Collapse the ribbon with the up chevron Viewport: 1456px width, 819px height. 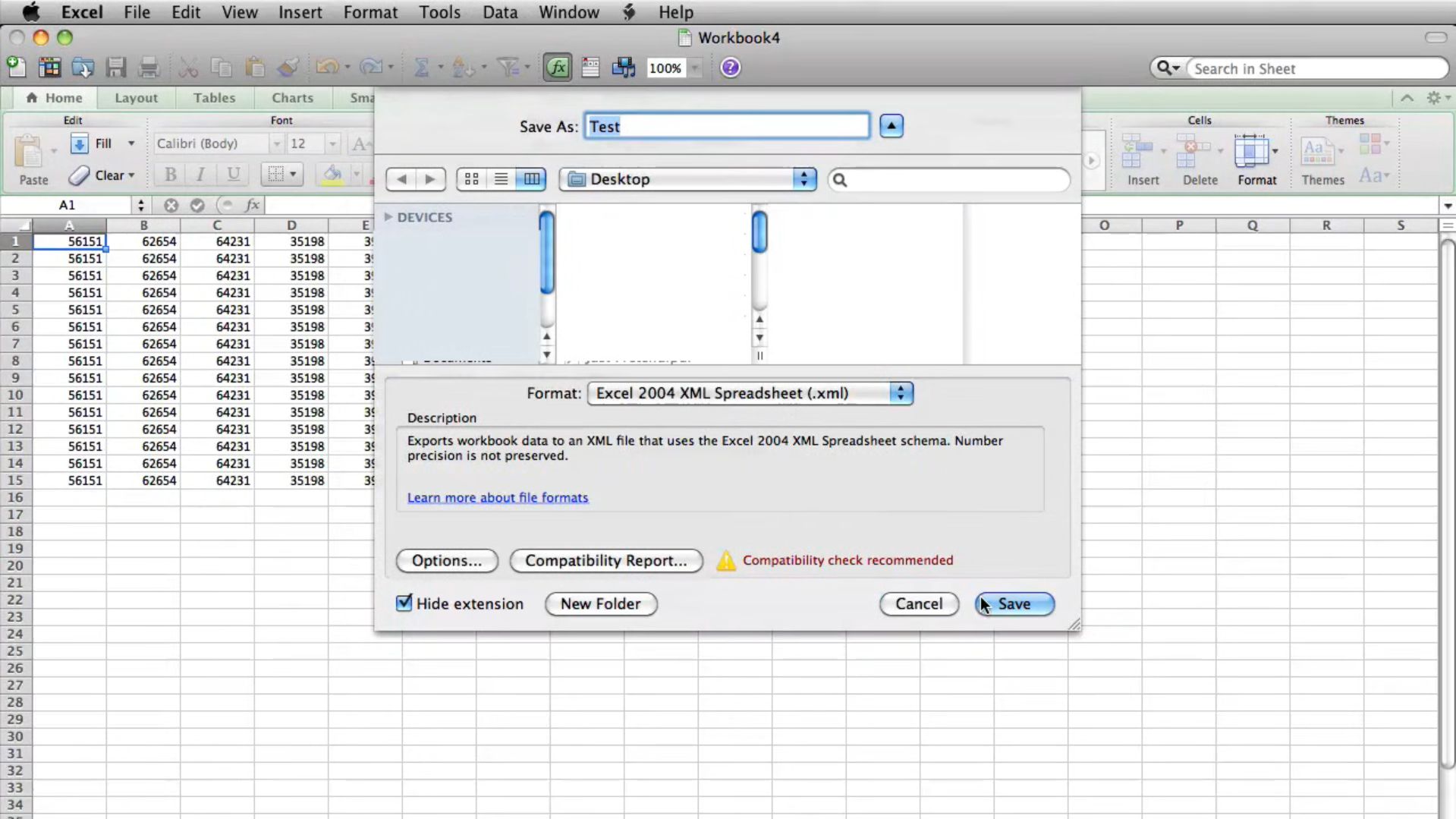coord(1407,98)
